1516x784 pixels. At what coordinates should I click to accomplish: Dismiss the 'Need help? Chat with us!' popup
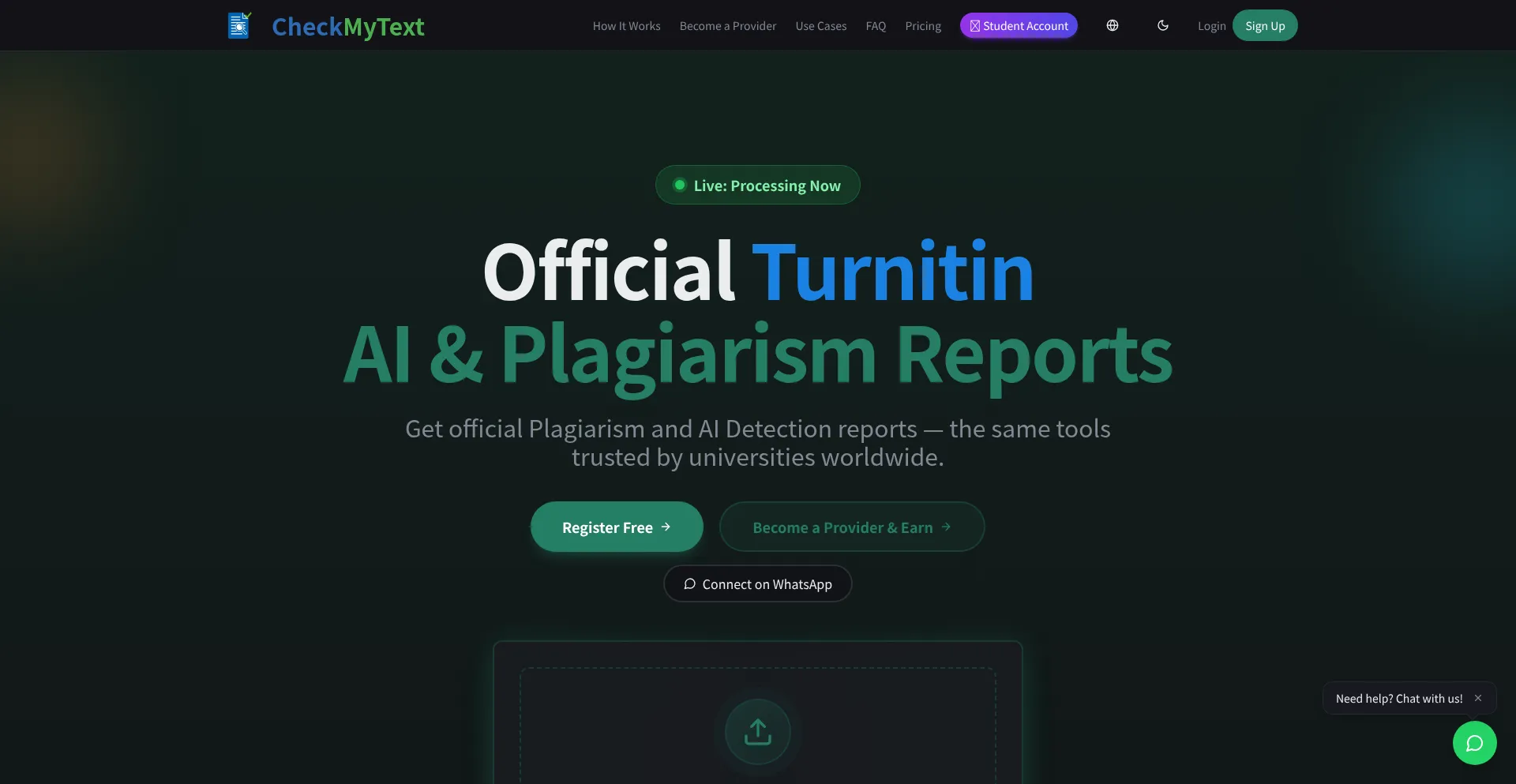[x=1478, y=698]
